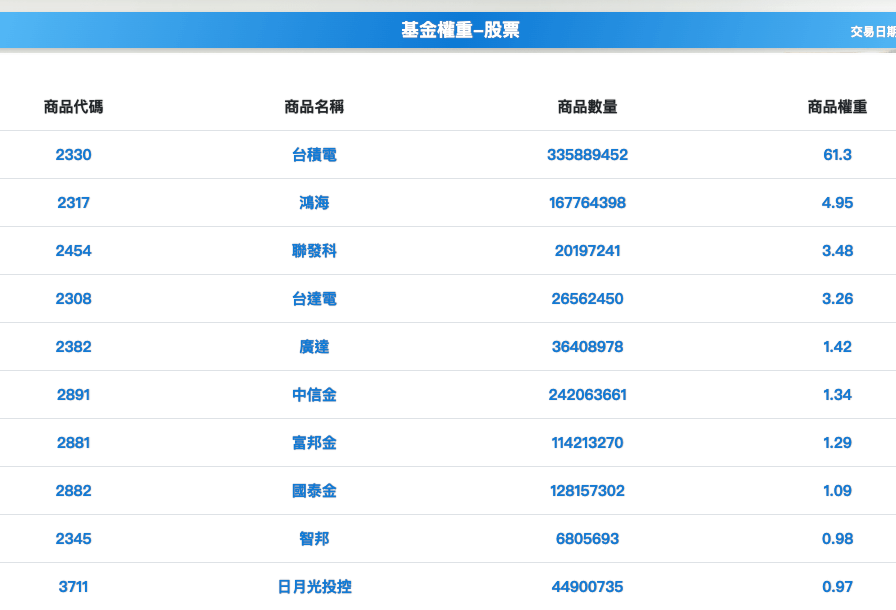The image size is (896, 610).
Task: Select the 61.3 weight value
Action: [837, 155]
